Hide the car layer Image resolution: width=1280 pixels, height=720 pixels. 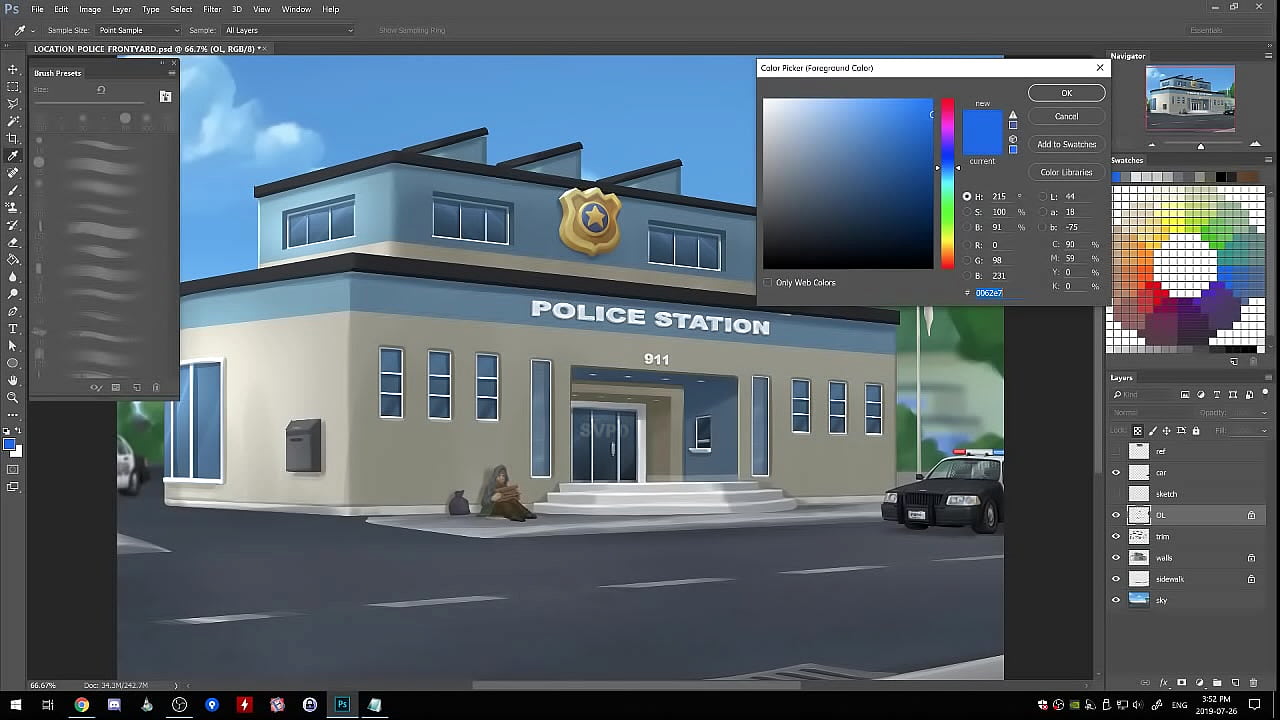(1117, 472)
